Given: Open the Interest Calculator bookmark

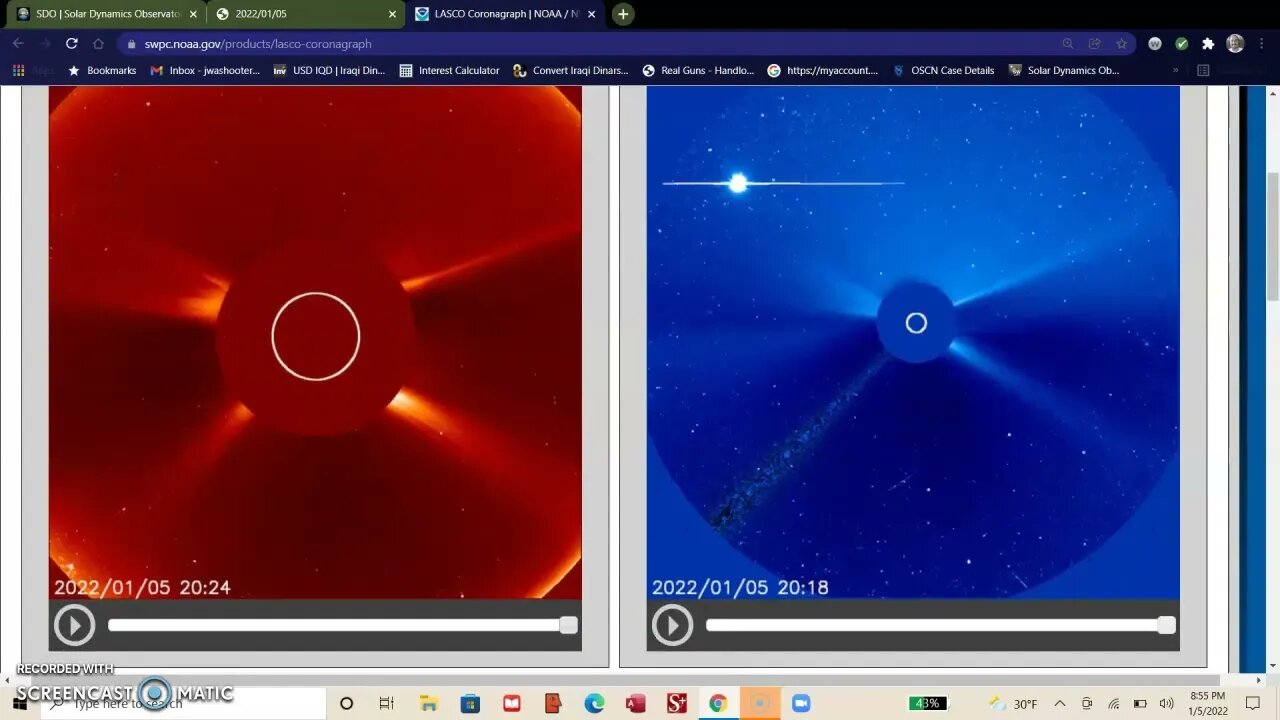Looking at the screenshot, I should [x=449, y=71].
